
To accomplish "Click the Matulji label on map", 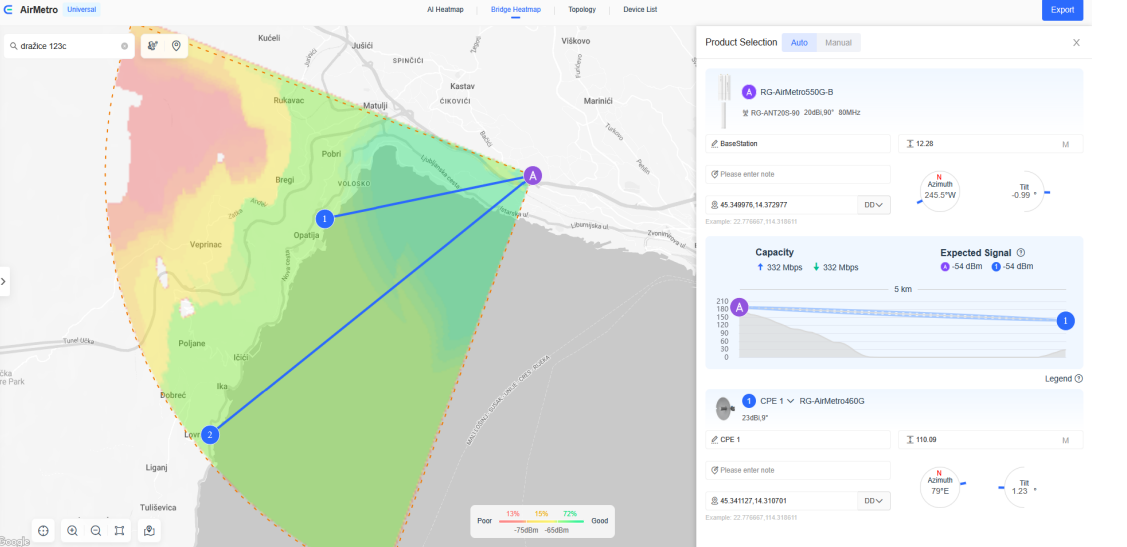I will click(374, 106).
